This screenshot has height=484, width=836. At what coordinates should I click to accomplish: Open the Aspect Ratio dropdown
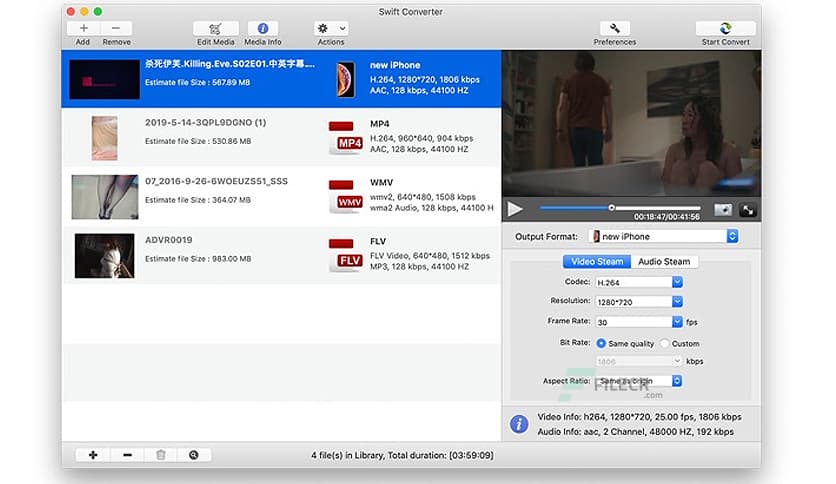coord(639,381)
